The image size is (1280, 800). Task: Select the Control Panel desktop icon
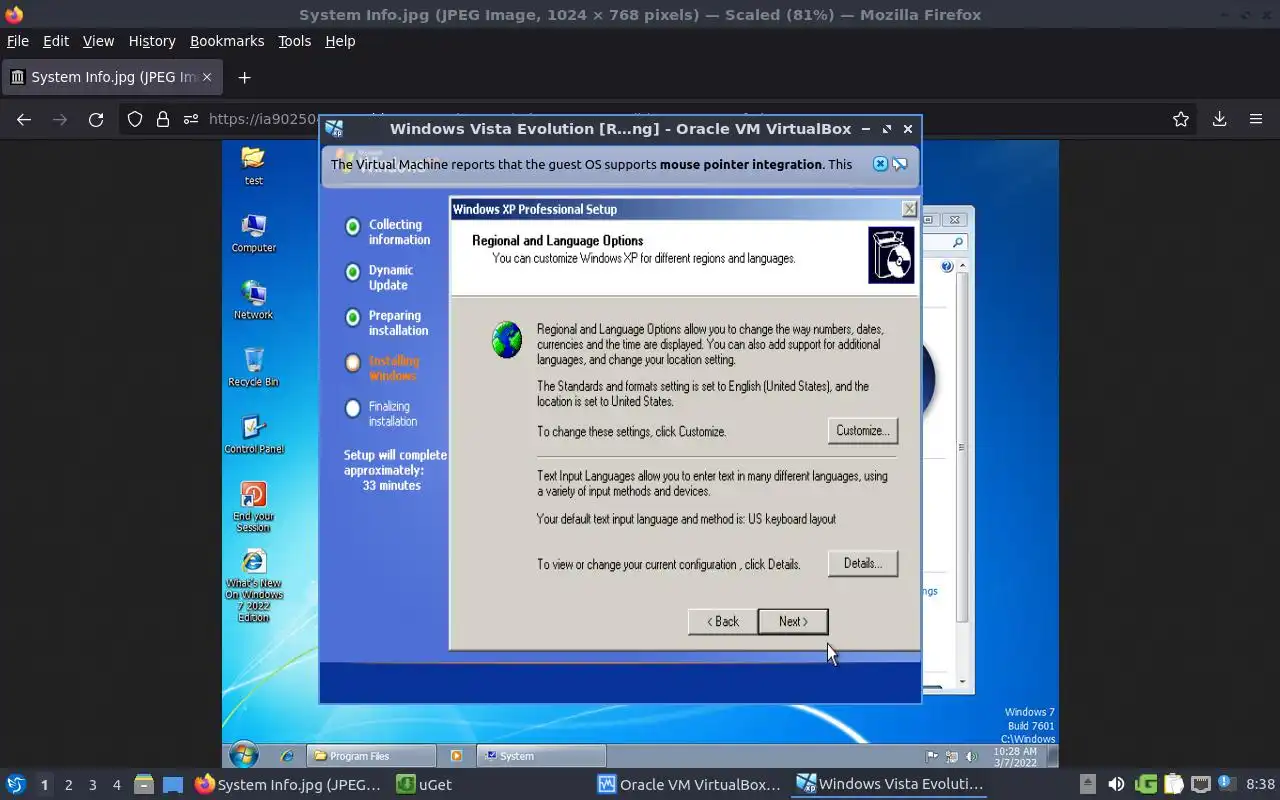(254, 434)
